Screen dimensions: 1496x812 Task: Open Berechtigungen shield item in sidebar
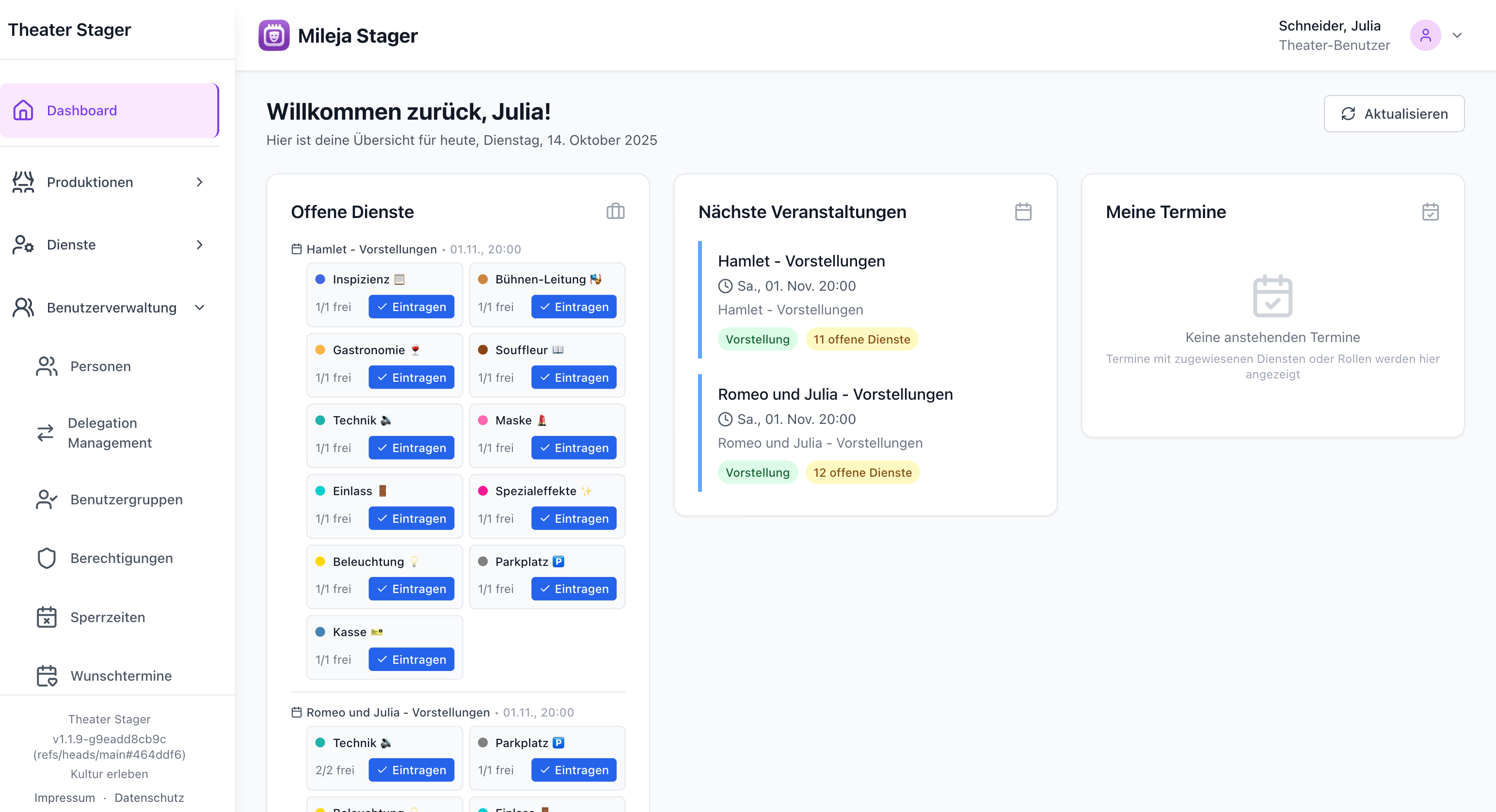[x=121, y=558]
